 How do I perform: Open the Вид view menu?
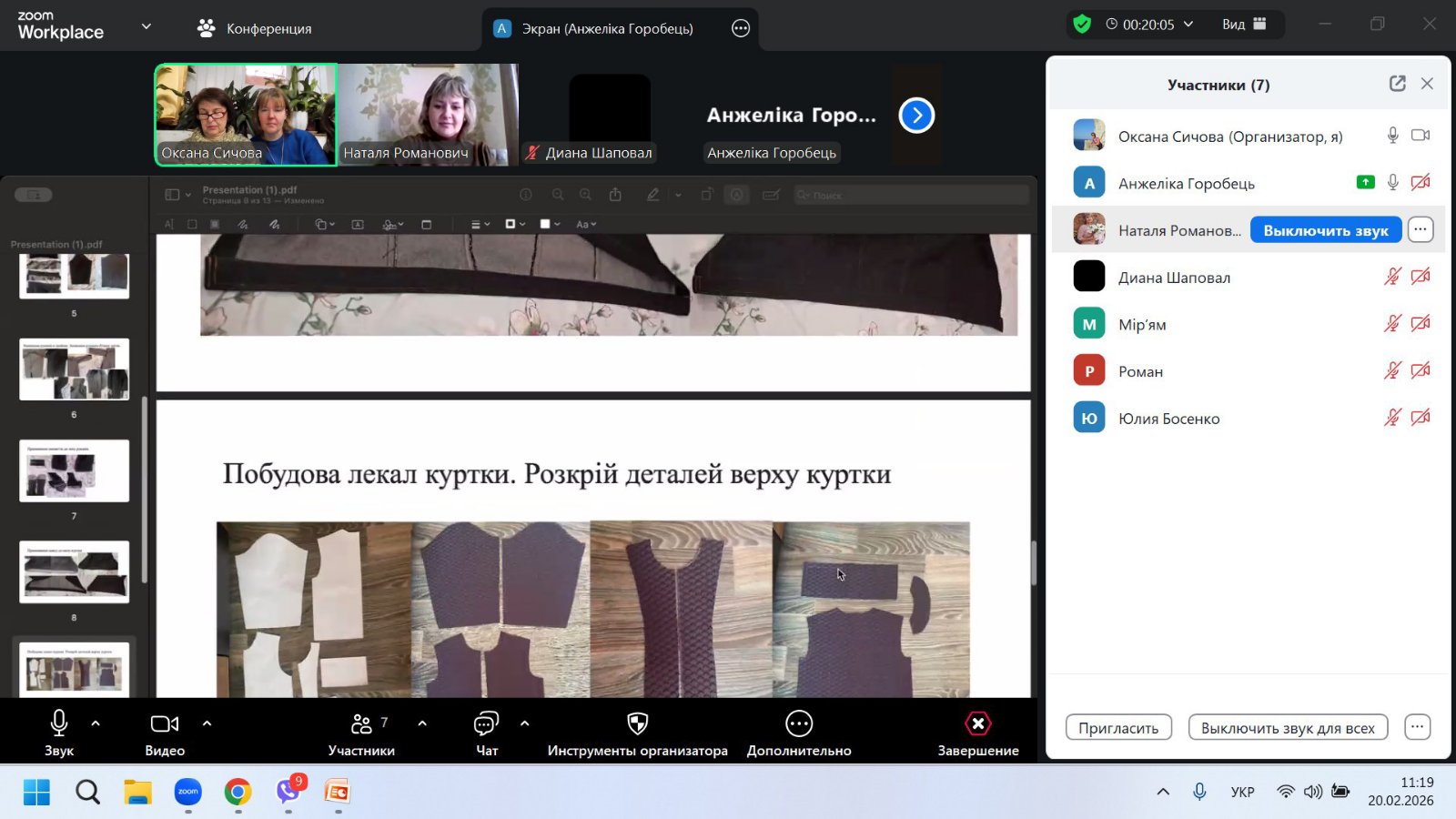point(1243,25)
